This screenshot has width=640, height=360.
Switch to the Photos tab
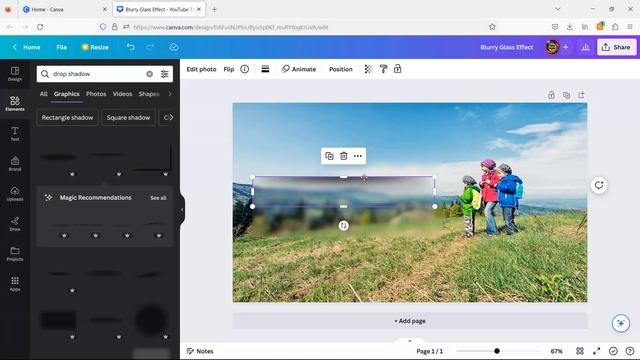96,94
